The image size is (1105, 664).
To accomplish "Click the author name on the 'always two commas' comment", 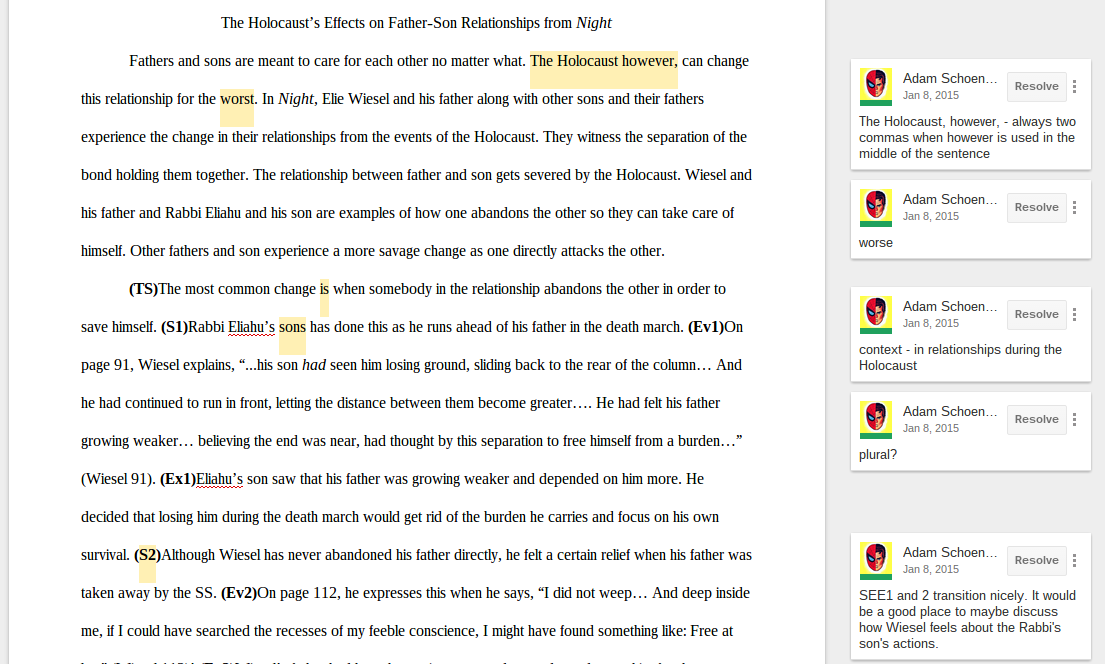I will click(950, 78).
